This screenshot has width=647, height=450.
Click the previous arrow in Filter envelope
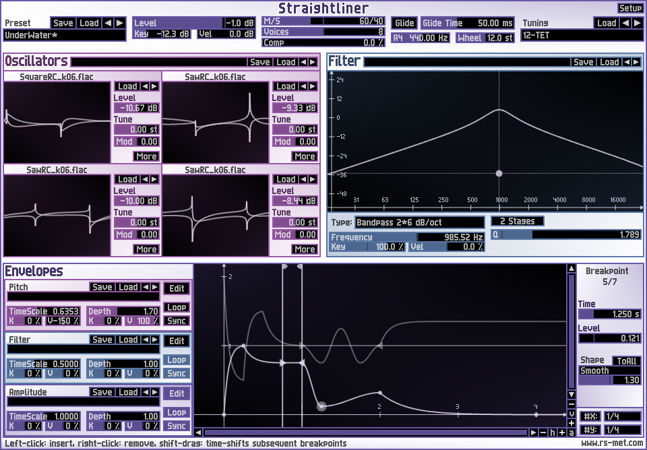[144, 340]
